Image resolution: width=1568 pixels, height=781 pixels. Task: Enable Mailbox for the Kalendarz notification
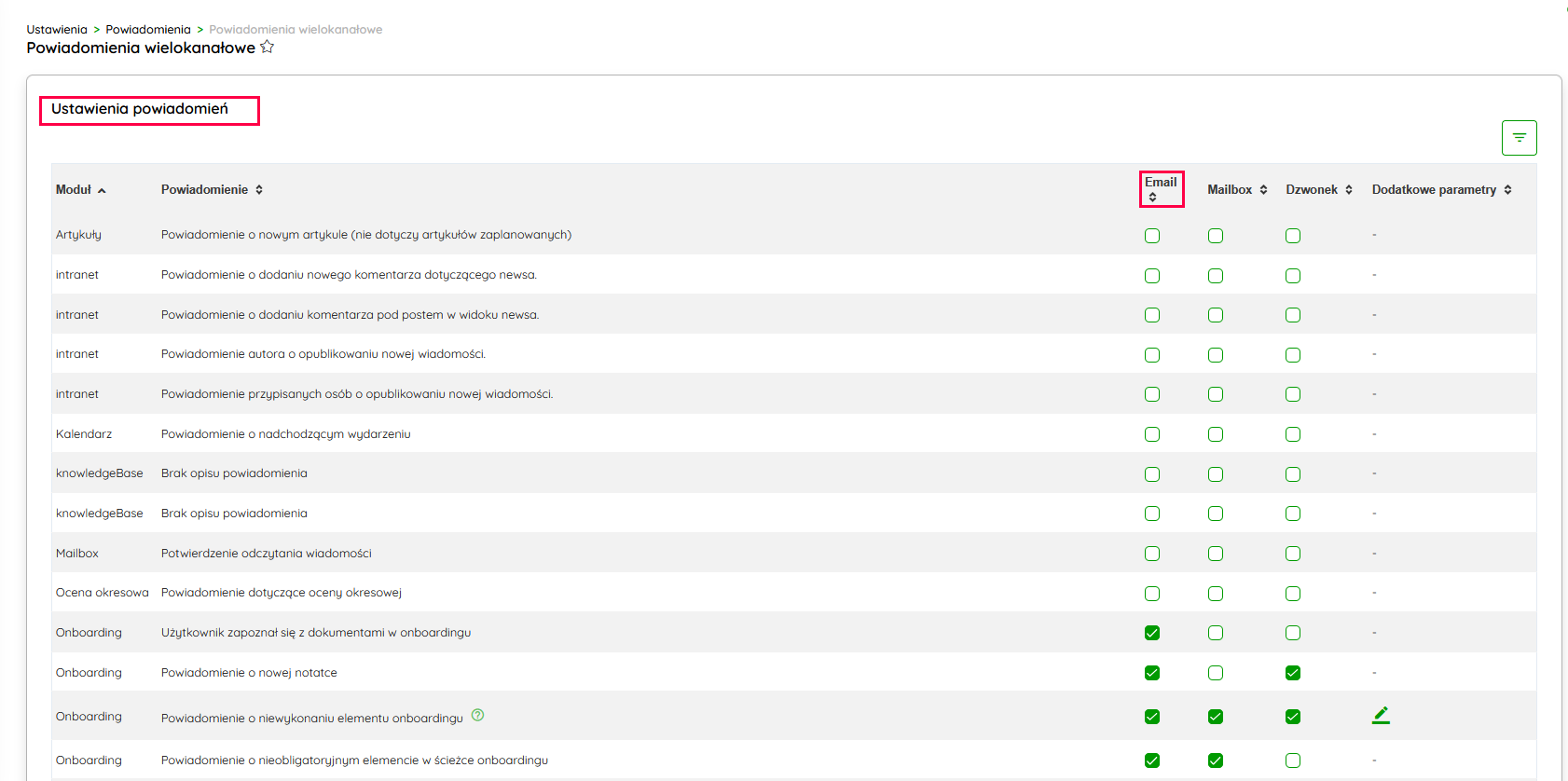pos(1216,434)
